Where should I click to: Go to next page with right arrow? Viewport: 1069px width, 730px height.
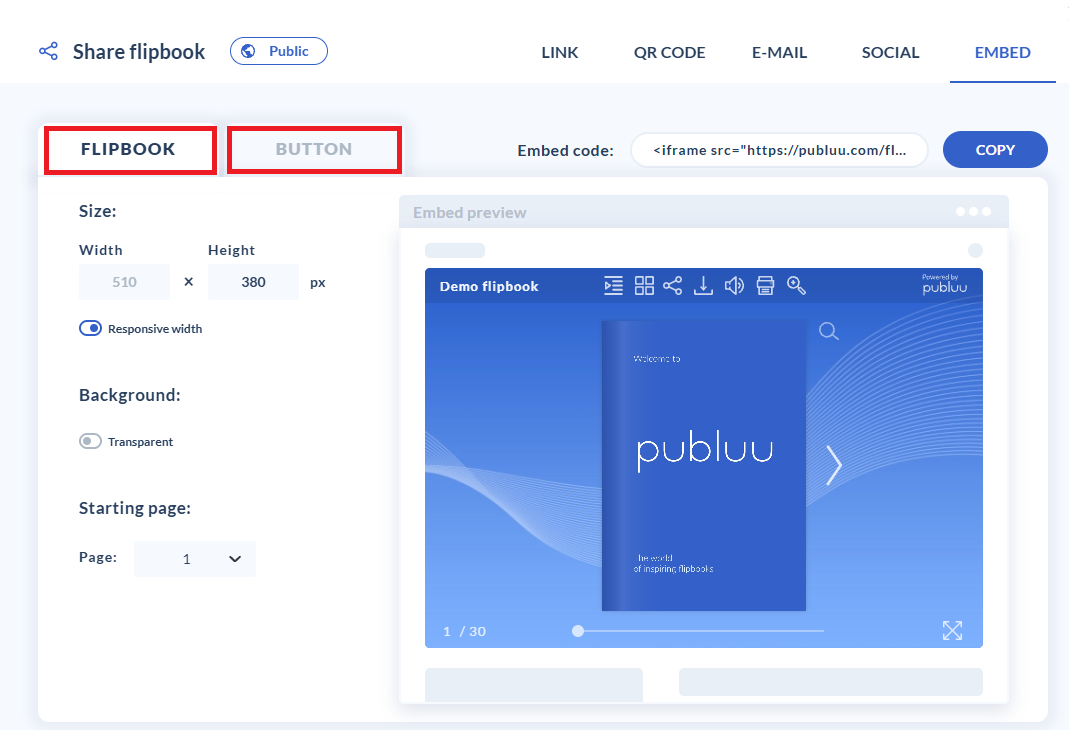(x=834, y=466)
